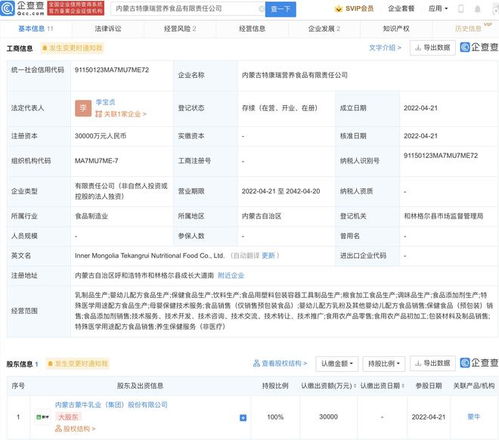499x440 pixels.
Task: Click the search button 查一下
Action: pos(280,9)
